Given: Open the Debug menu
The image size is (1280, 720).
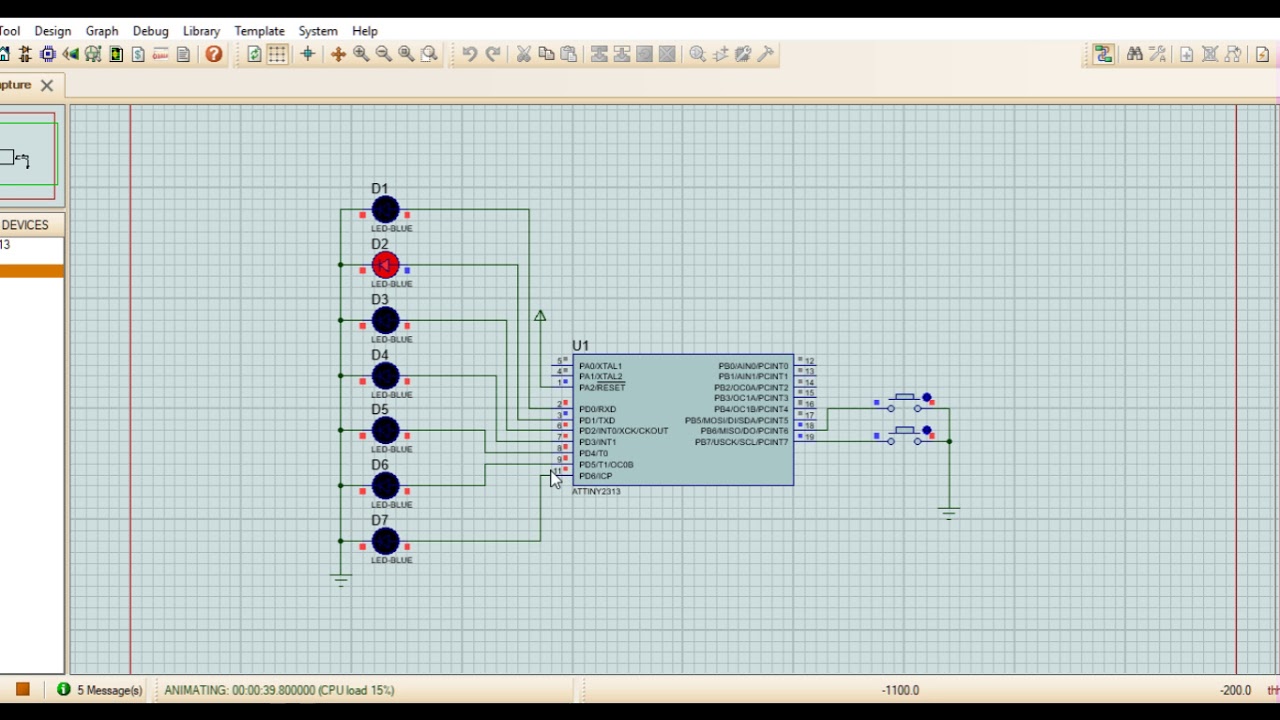Looking at the screenshot, I should click(x=151, y=31).
